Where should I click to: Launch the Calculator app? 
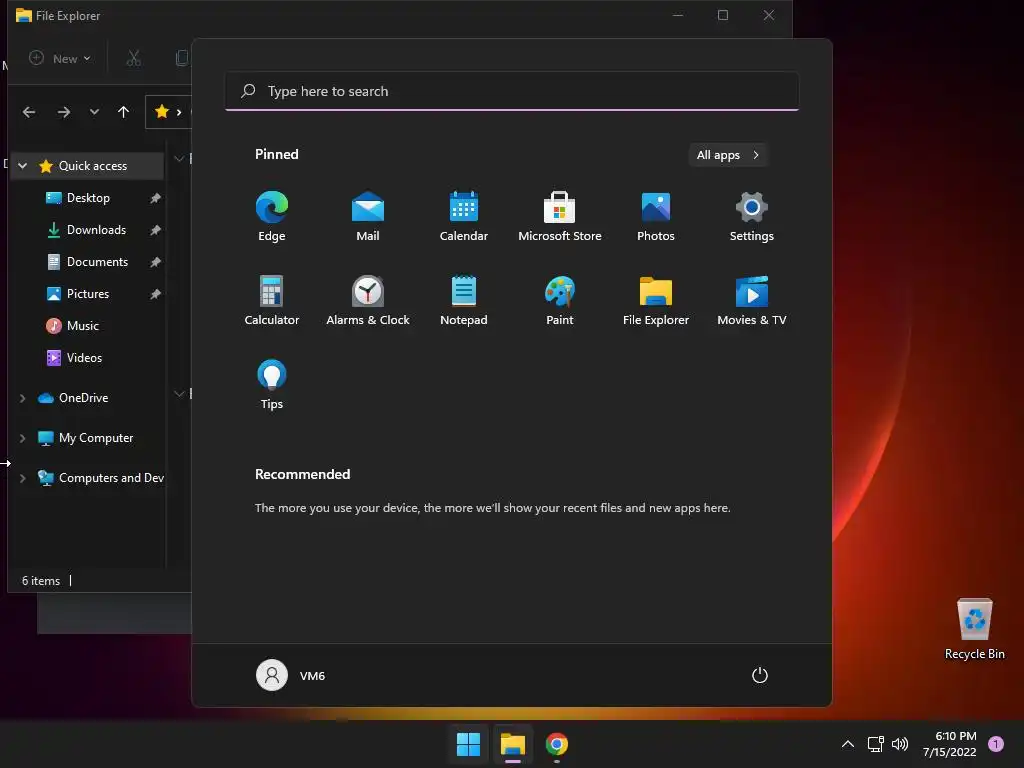pos(272,300)
